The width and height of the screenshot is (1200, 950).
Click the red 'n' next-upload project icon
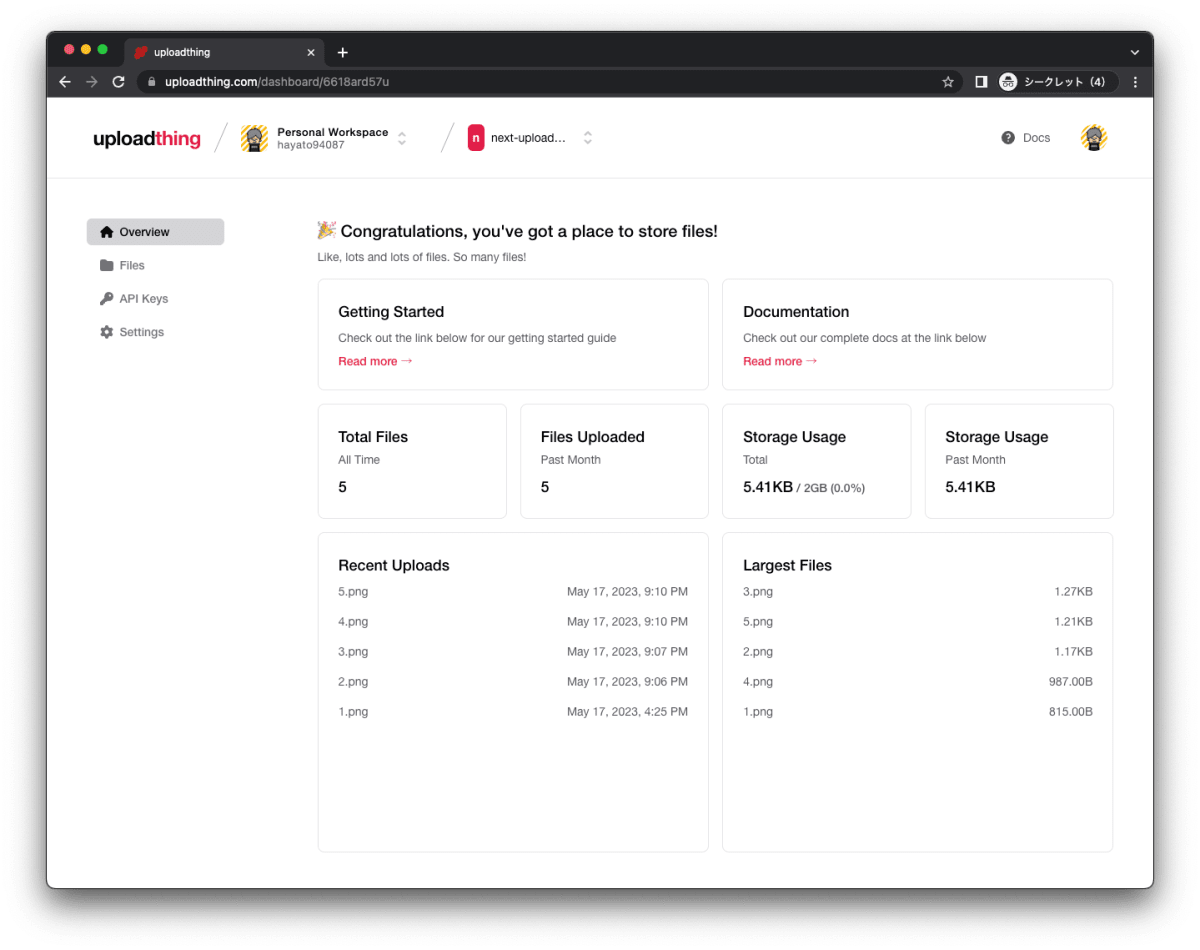point(476,137)
